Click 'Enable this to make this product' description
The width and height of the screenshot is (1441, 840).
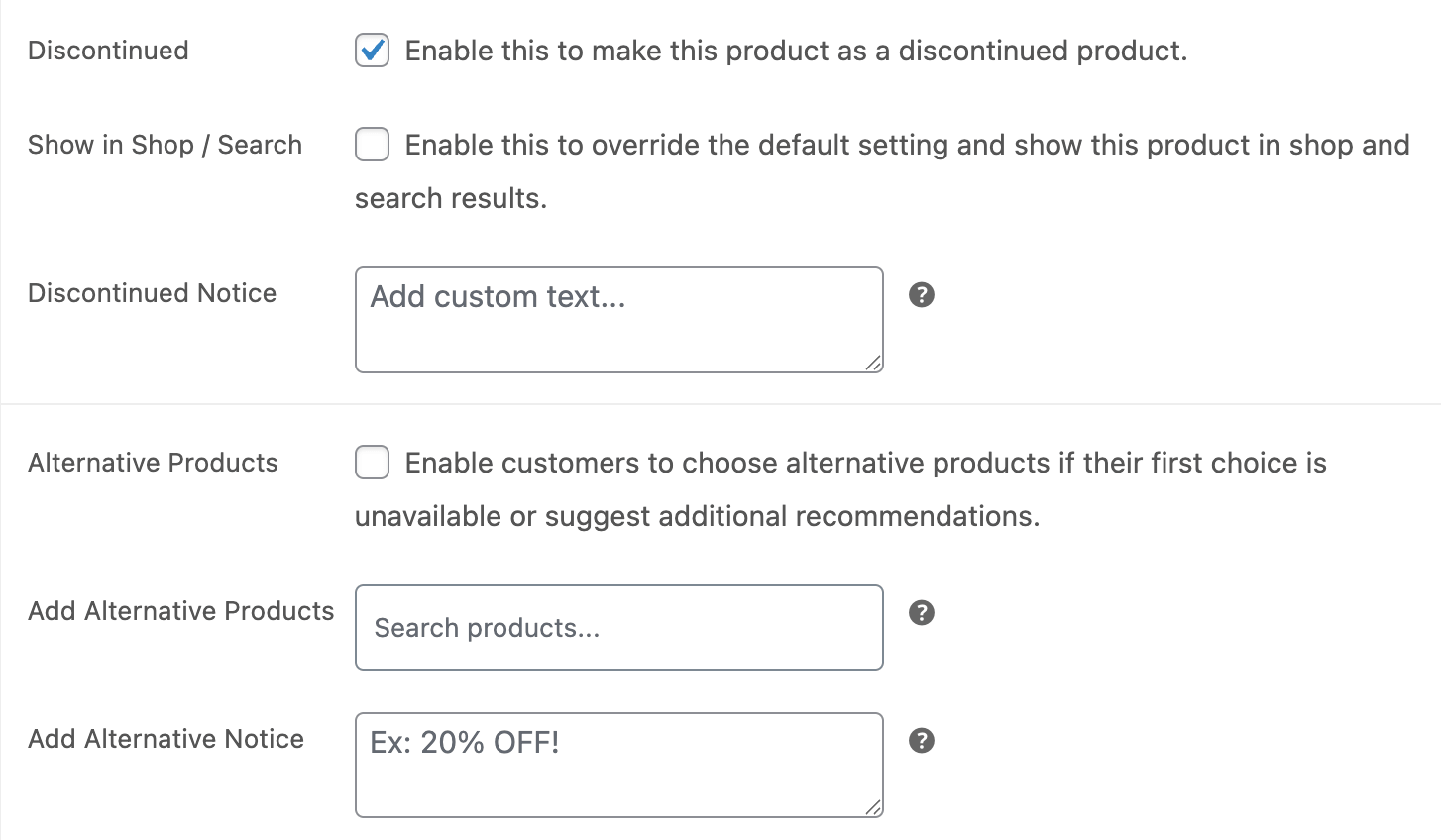point(796,51)
